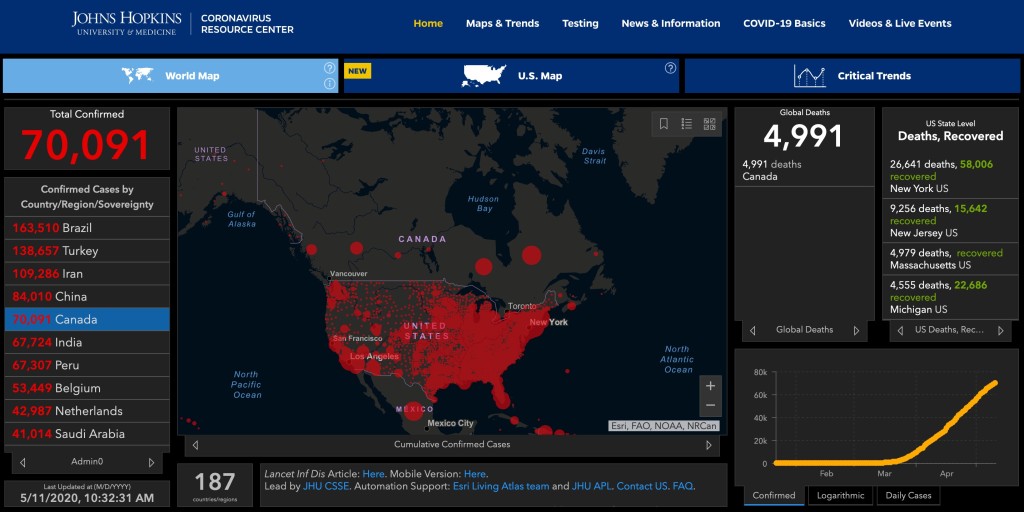
Task: Open News & Information menu
Action: tap(671, 24)
